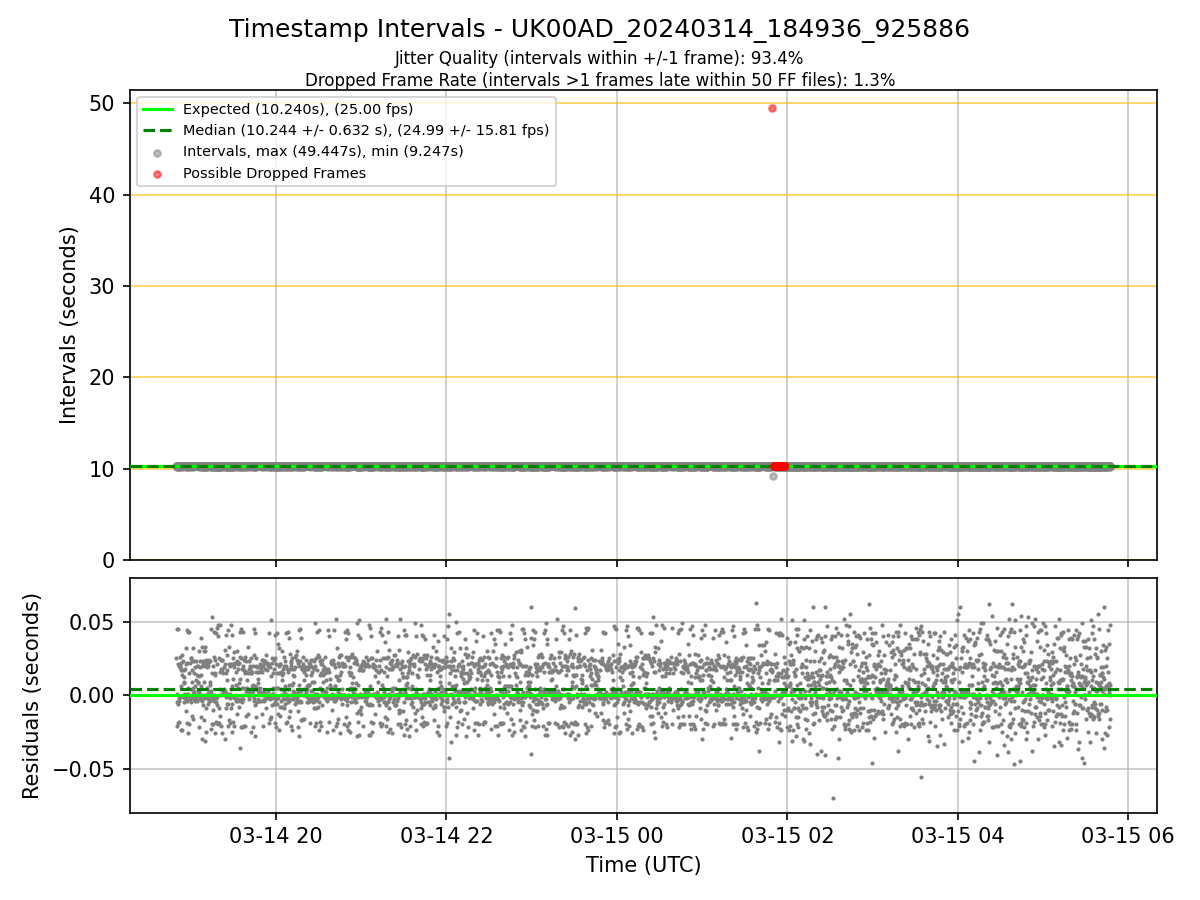Click the x-axis tick label '03-15 04'
This screenshot has height=900, width=1200.
click(x=958, y=836)
